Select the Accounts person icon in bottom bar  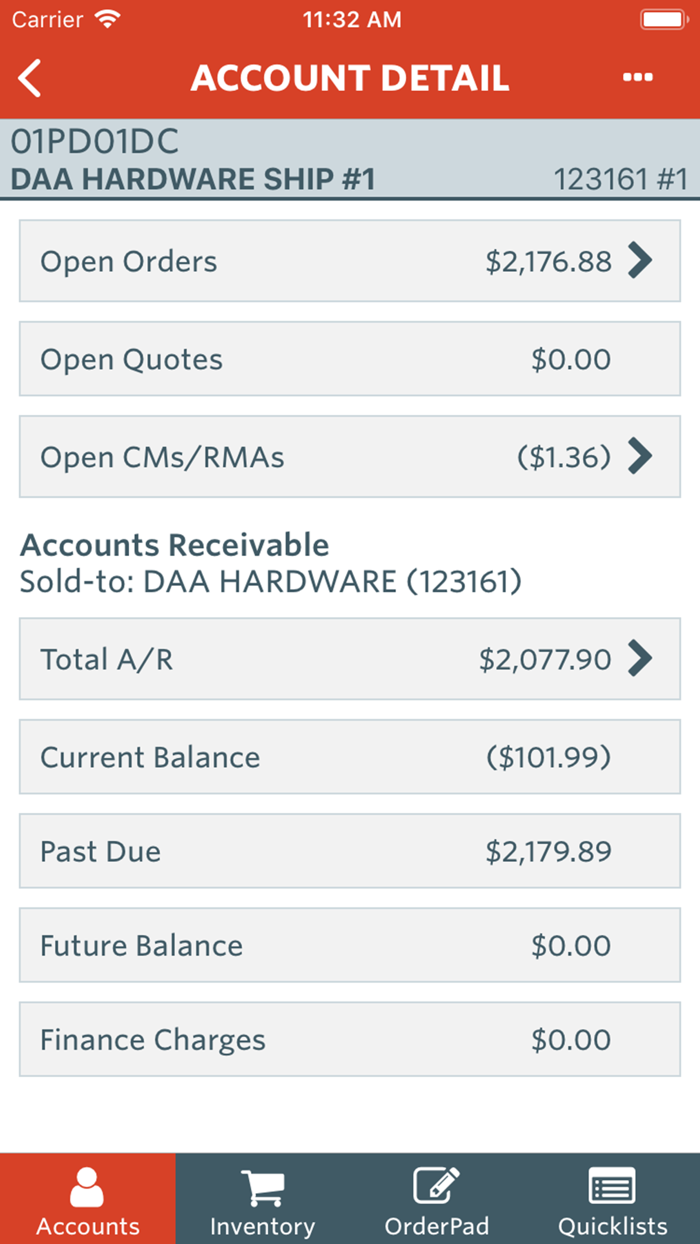point(87,1186)
